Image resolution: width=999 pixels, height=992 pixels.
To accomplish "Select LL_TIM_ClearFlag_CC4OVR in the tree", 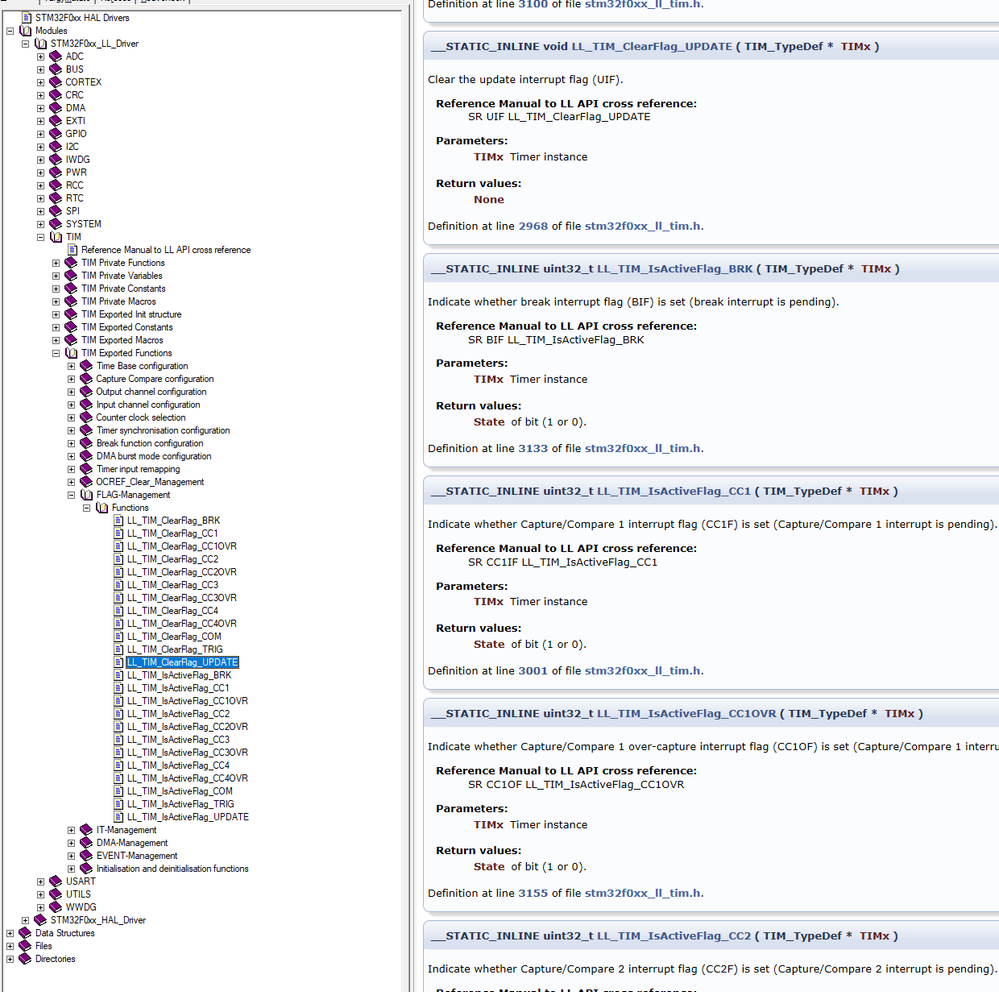I will [182, 624].
